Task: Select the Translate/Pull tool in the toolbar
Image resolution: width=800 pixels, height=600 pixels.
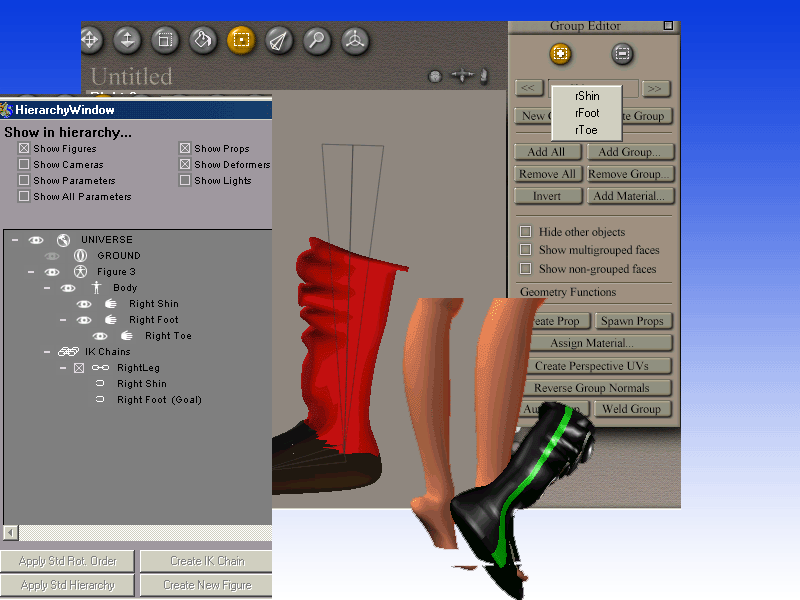Action: pos(90,39)
